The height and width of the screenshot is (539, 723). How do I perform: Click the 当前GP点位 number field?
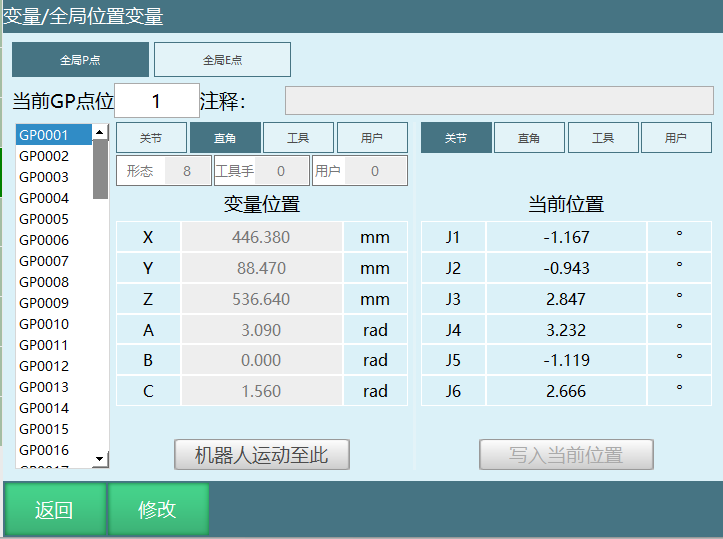(157, 101)
